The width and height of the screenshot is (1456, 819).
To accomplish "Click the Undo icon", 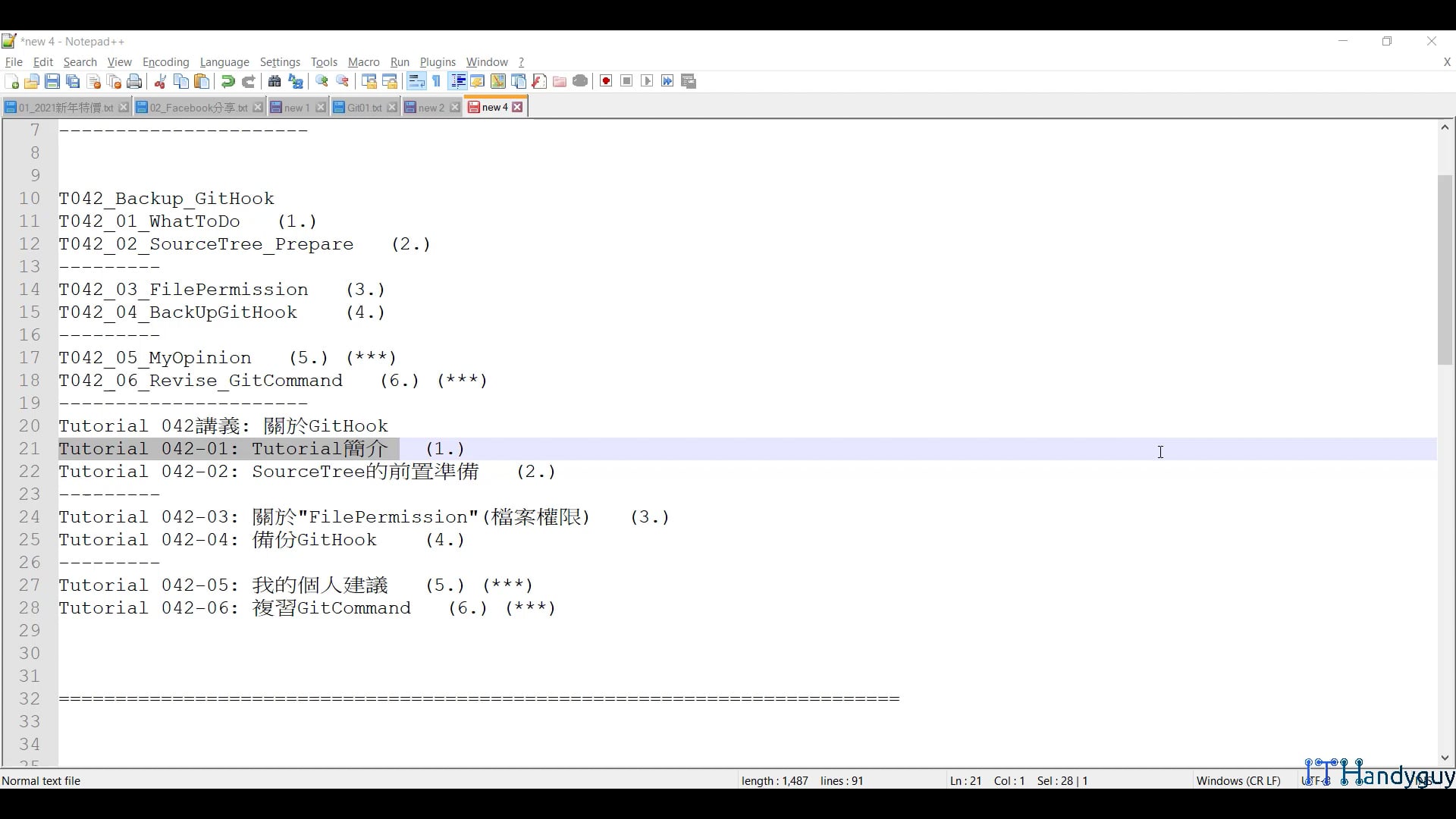I will (x=227, y=81).
